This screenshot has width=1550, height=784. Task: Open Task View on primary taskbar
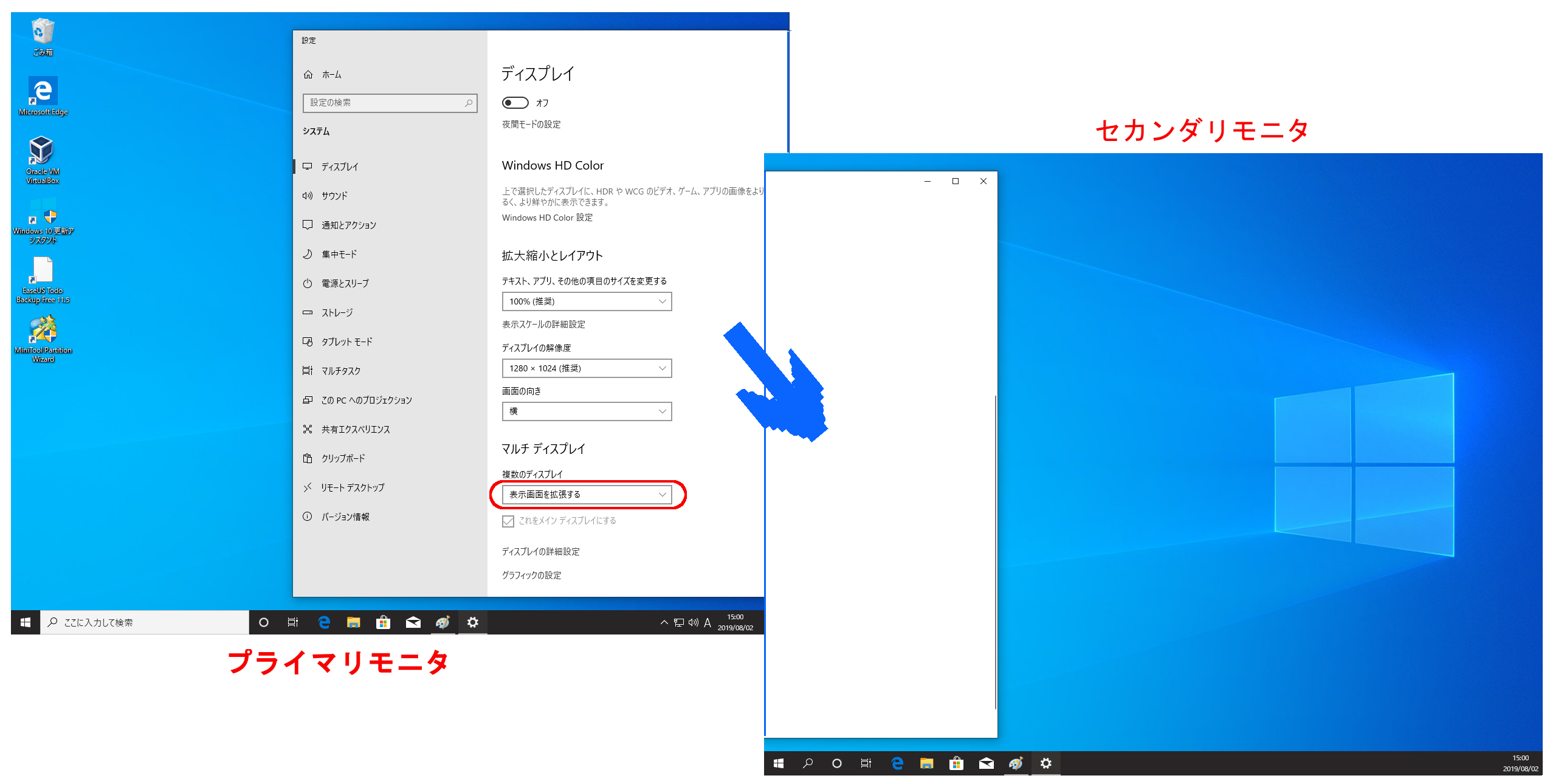click(x=293, y=622)
